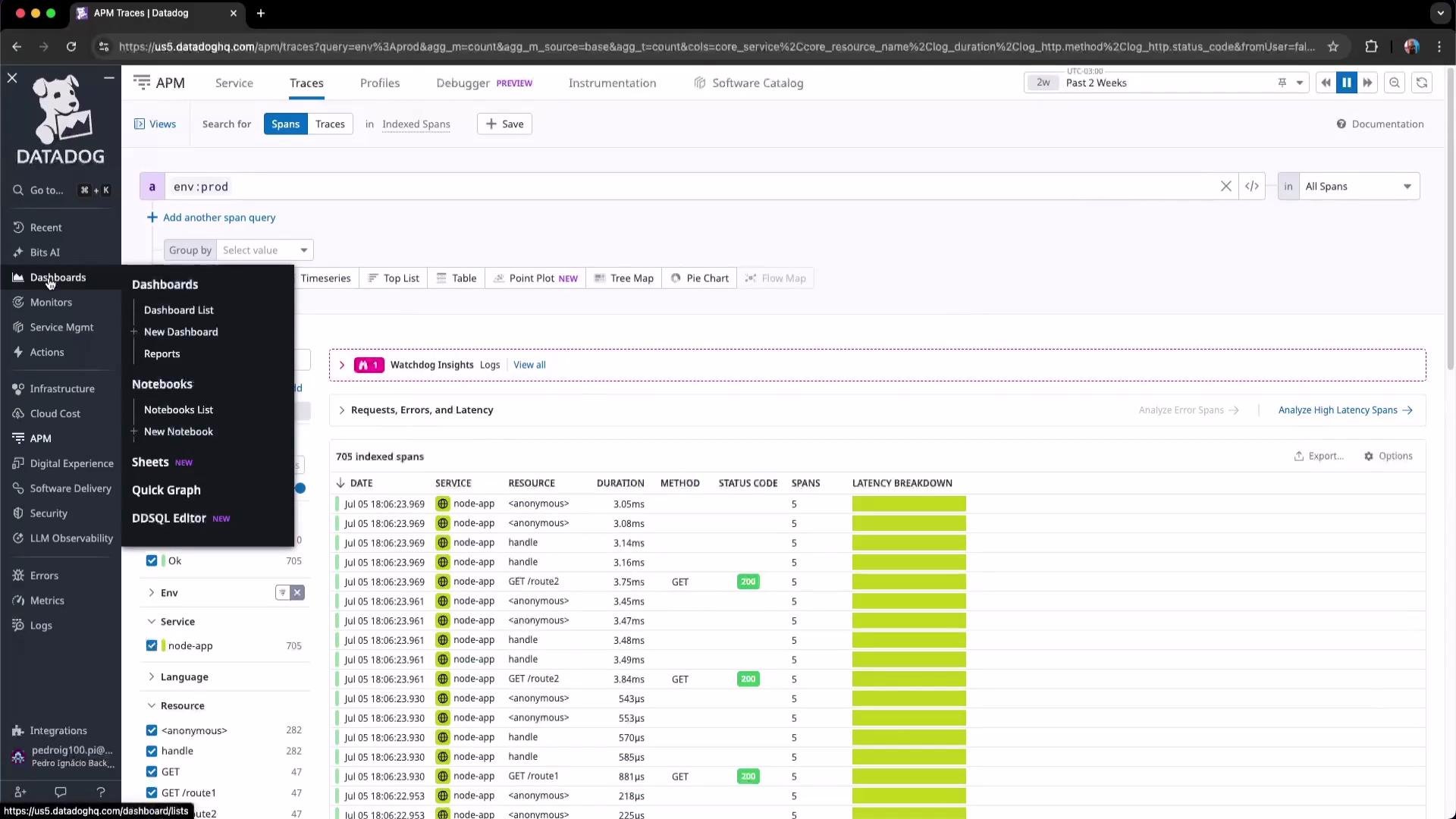Open the Instrumentation tab

(612, 83)
